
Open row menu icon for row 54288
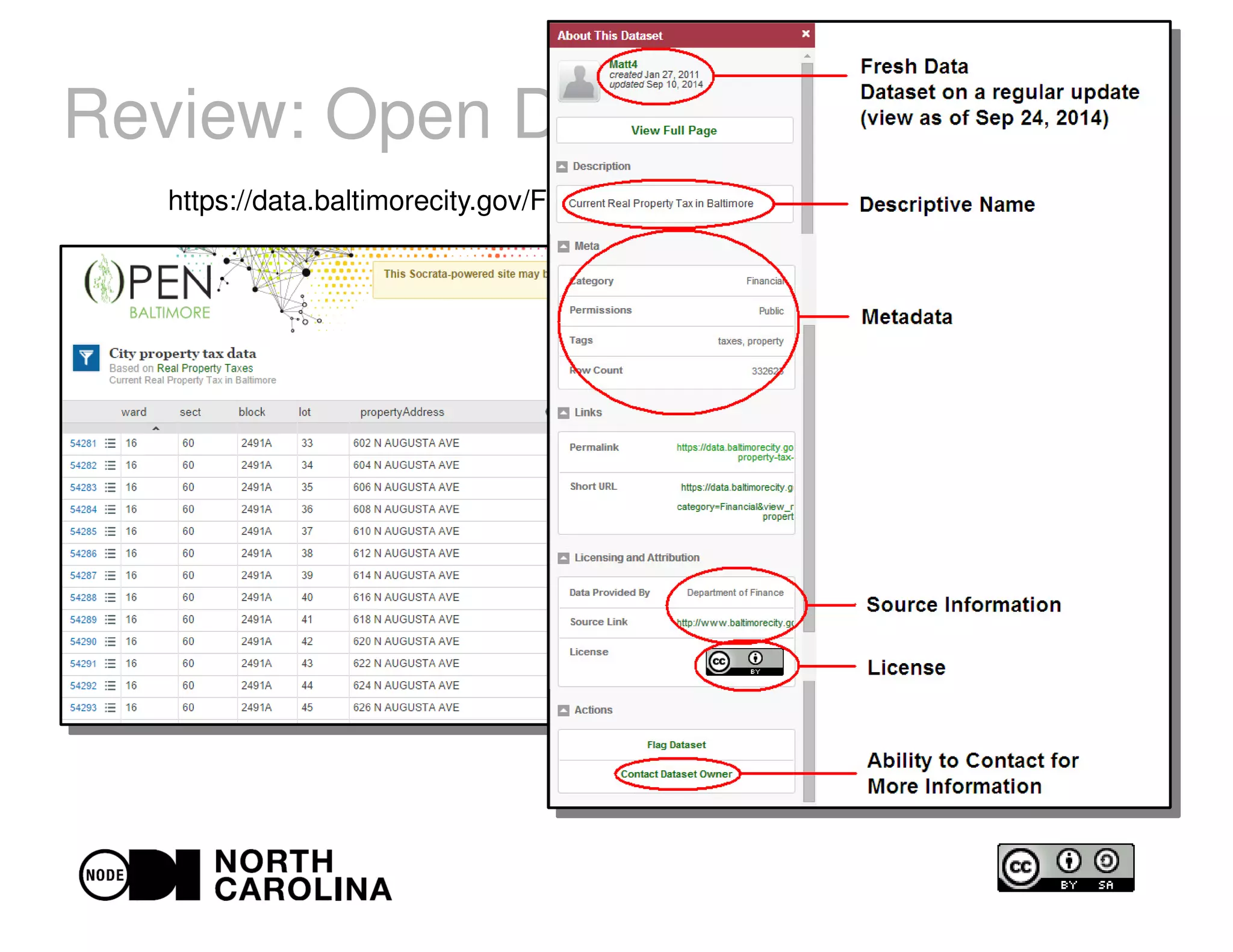[110, 598]
